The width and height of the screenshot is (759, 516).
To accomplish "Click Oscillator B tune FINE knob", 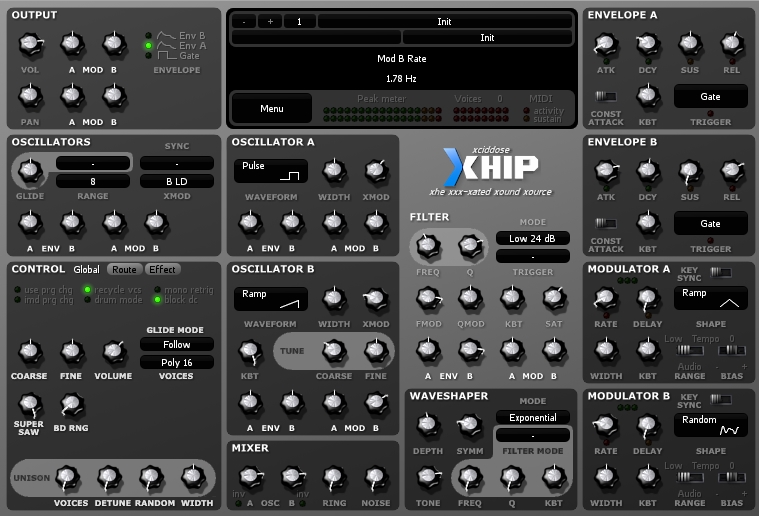I will tap(376, 351).
